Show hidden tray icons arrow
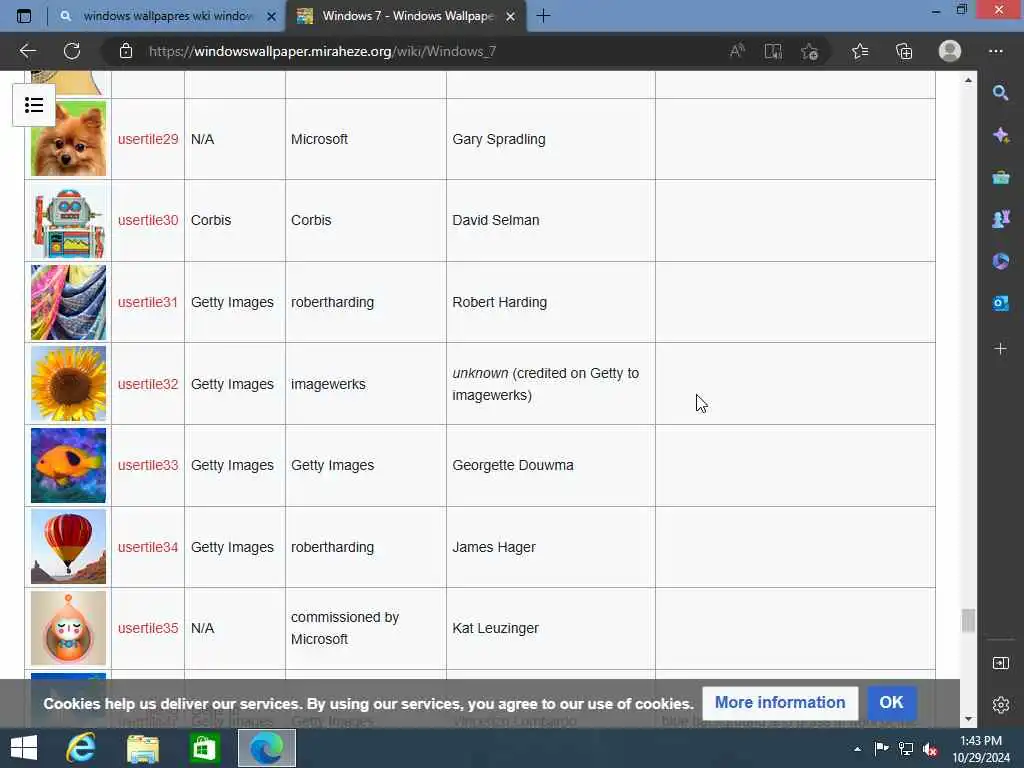This screenshot has height=768, width=1024. (857, 749)
